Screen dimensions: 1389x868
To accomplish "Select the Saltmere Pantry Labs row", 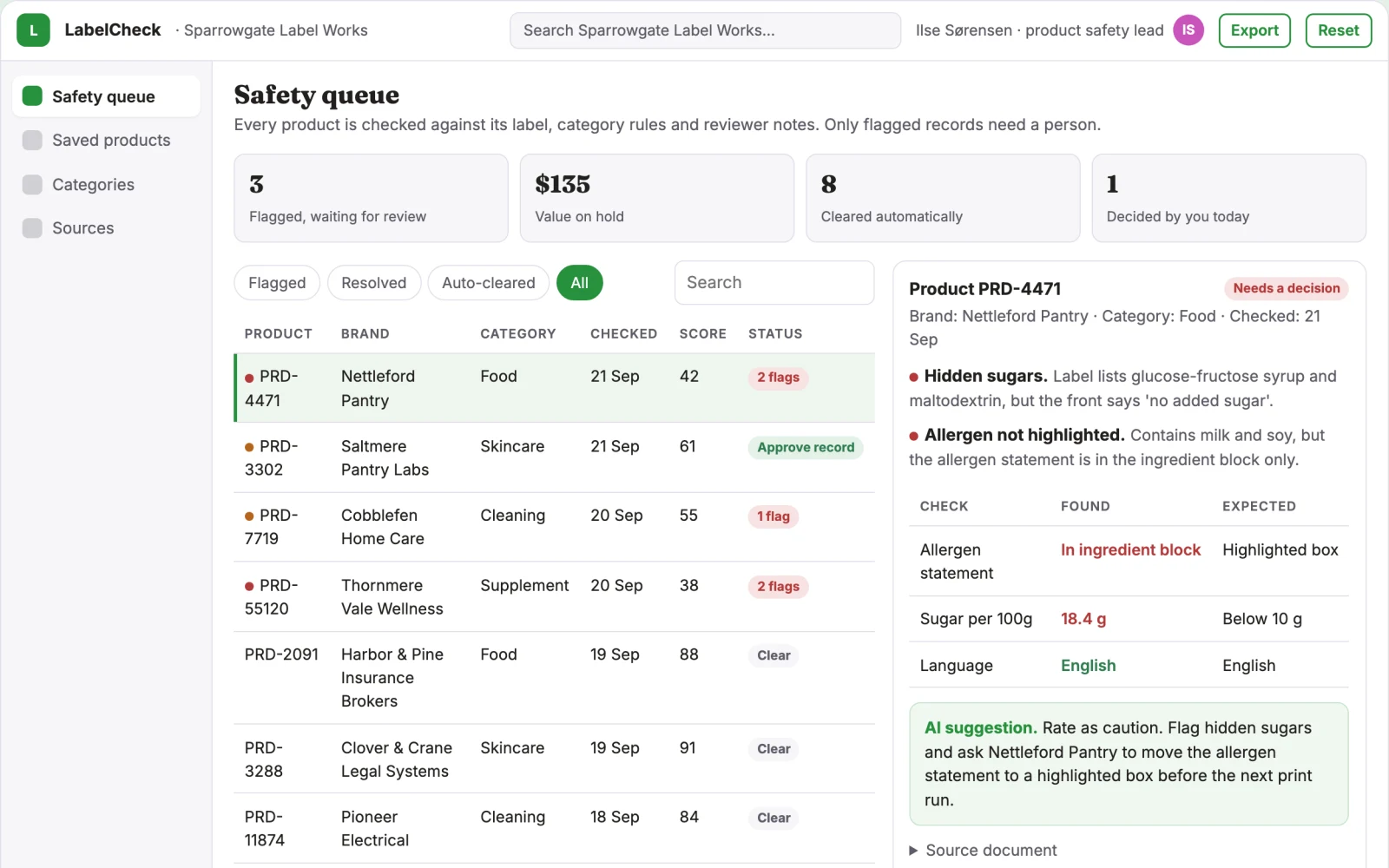I will [x=554, y=457].
